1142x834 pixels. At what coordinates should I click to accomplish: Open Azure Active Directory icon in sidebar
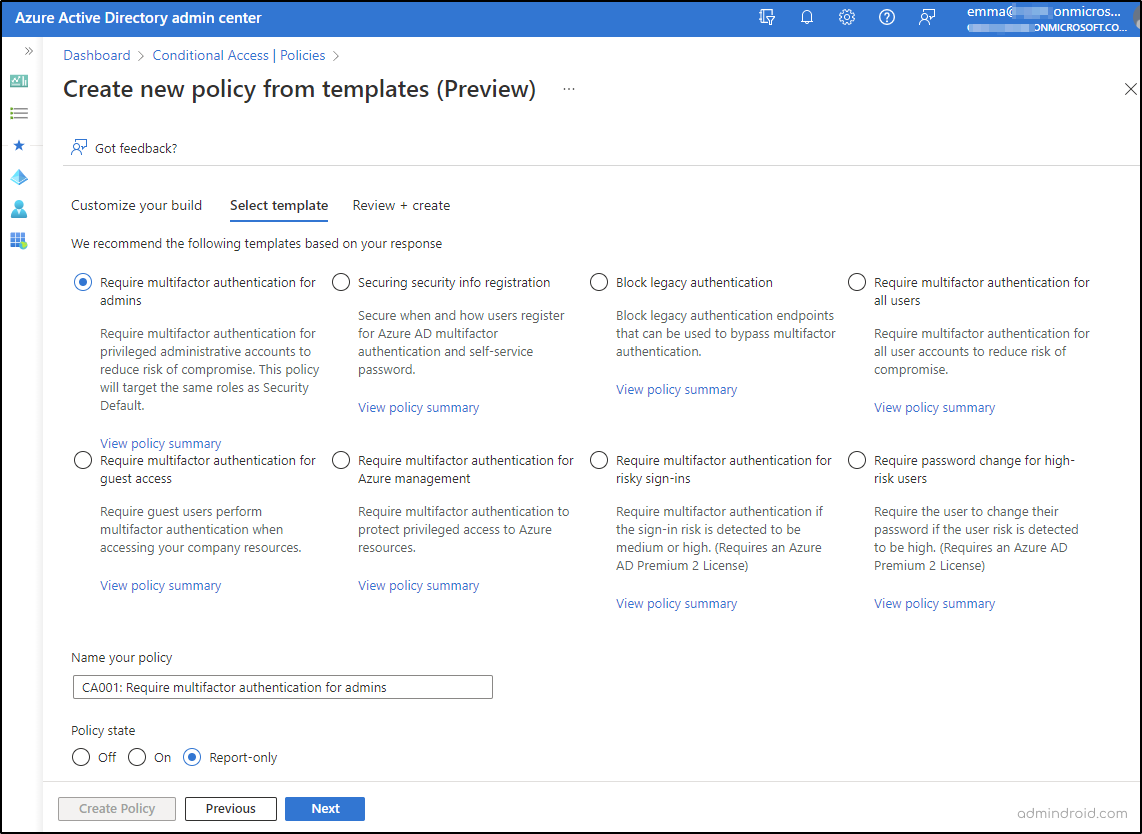19,177
